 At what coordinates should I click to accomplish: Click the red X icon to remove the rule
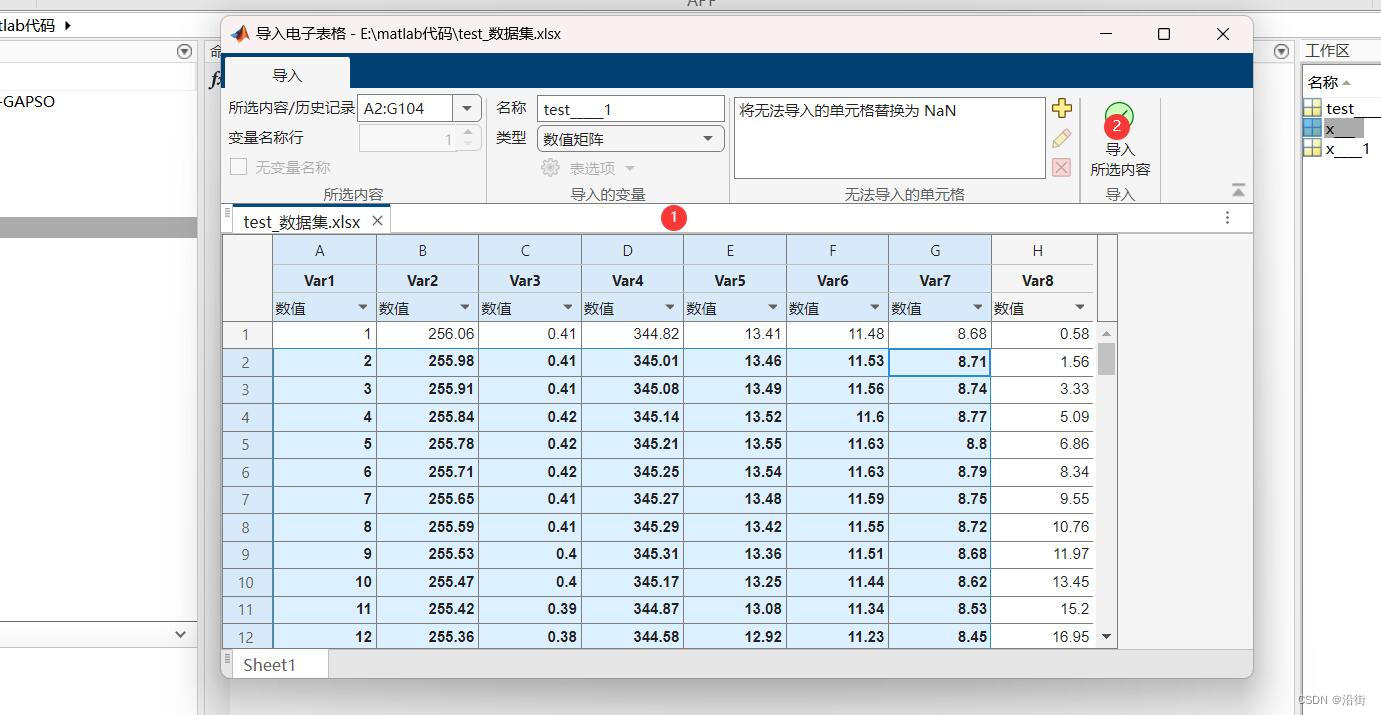pos(1062,167)
